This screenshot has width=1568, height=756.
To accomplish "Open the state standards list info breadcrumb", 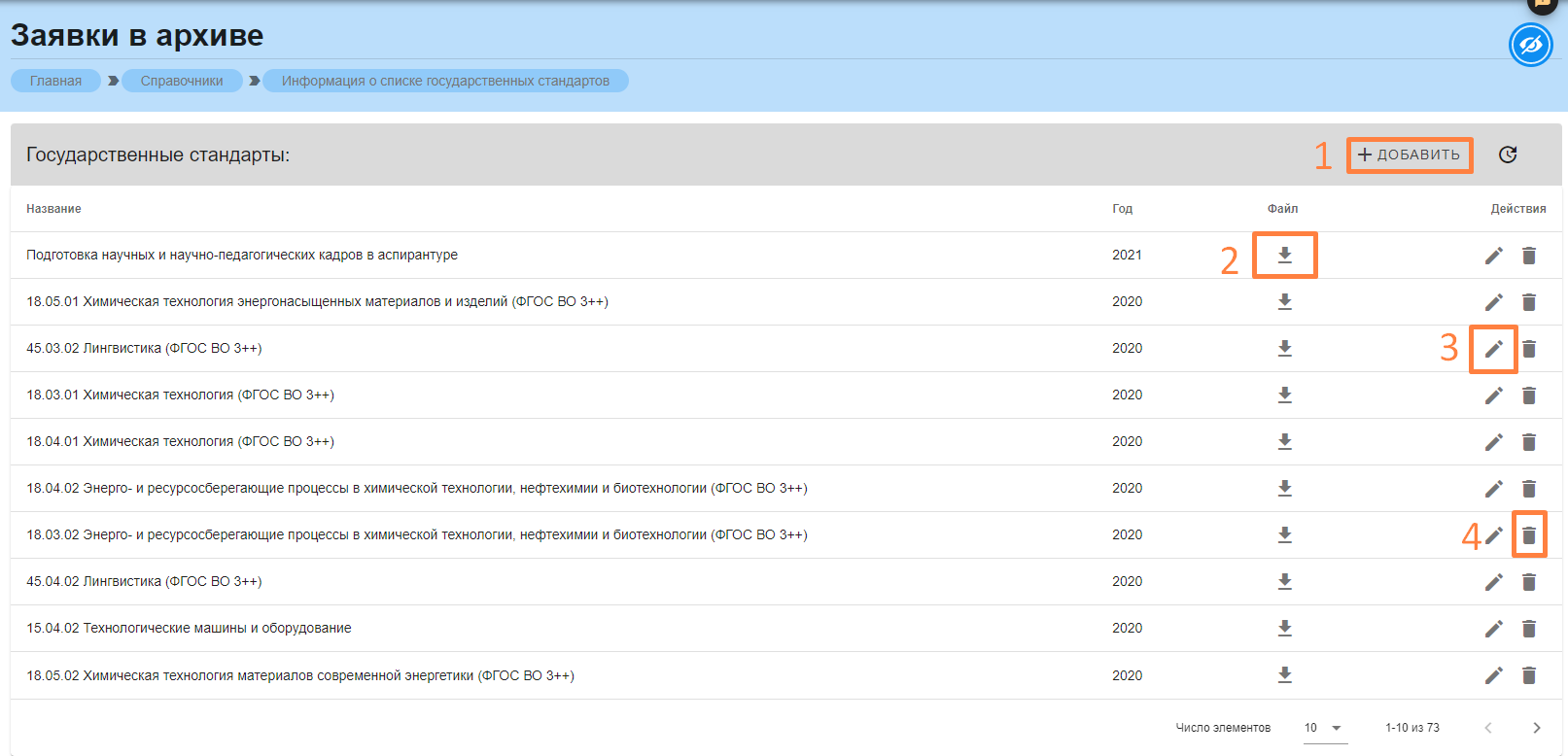I will pos(445,81).
